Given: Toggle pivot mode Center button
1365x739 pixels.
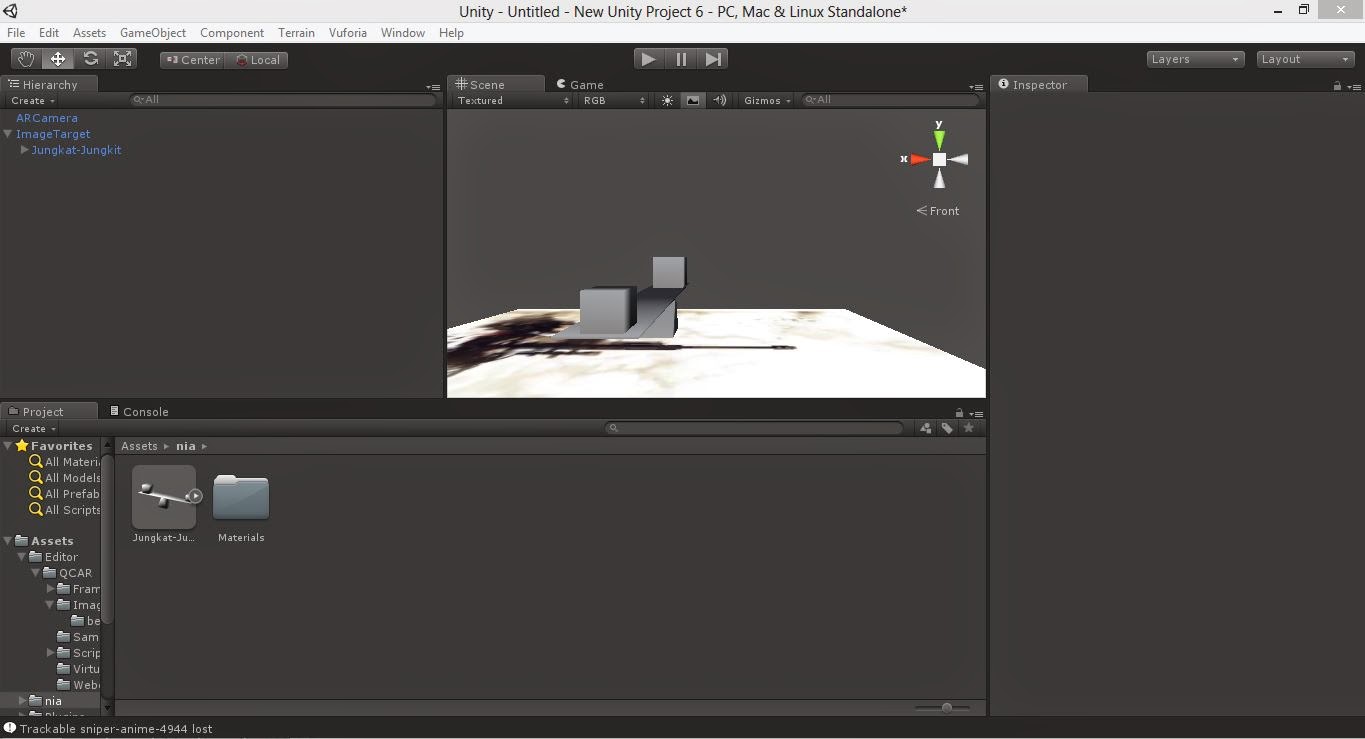Looking at the screenshot, I should (x=192, y=60).
